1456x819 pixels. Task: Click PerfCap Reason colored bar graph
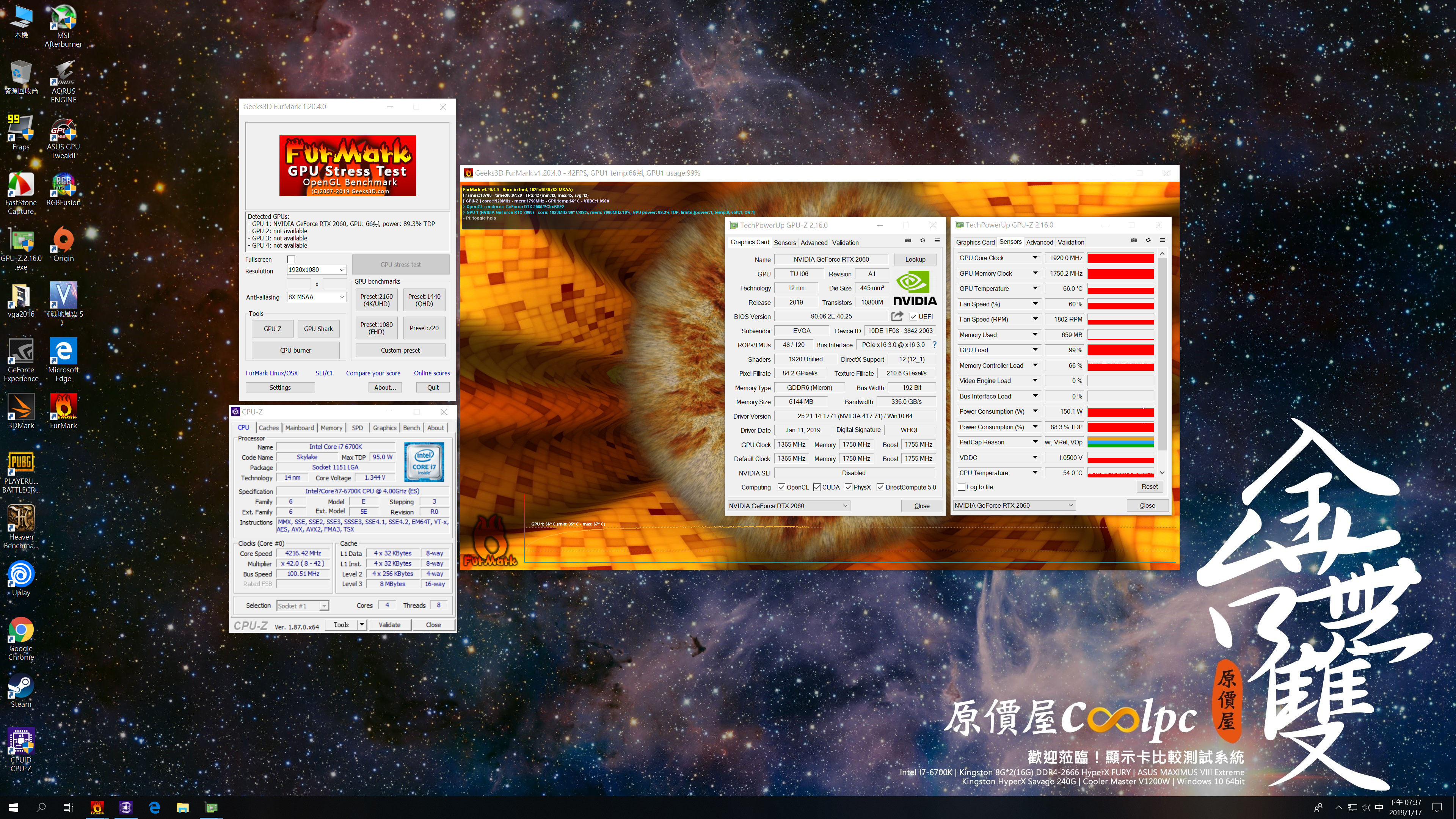pos(1120,442)
